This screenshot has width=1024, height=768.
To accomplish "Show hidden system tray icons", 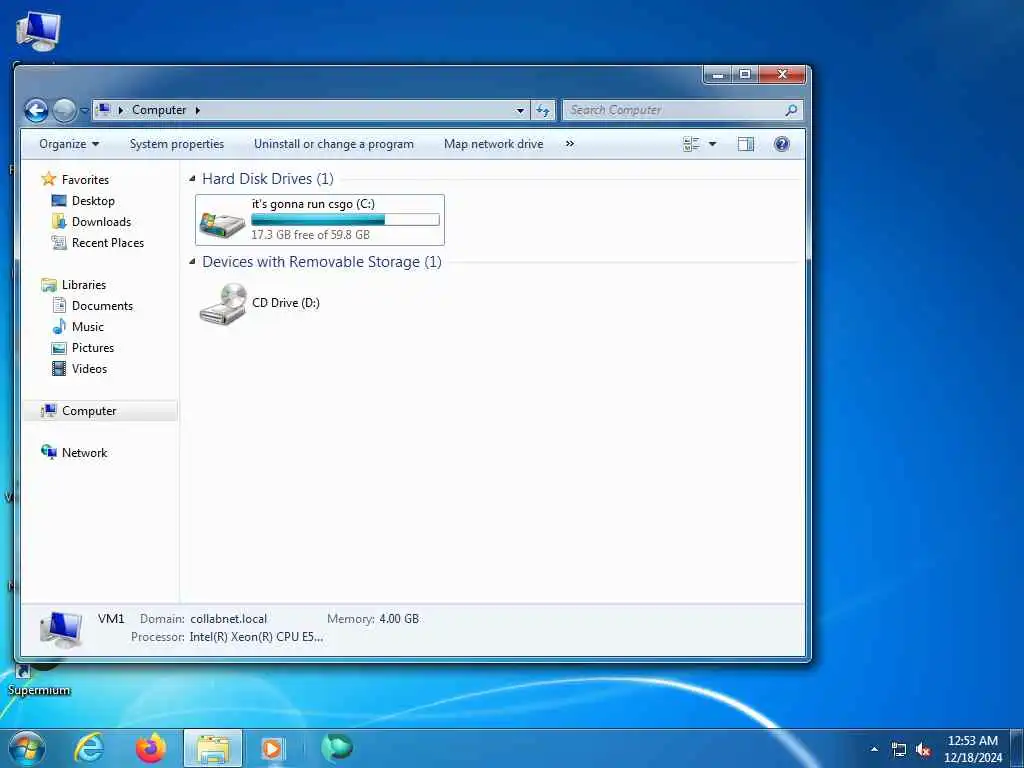I will pos(874,749).
